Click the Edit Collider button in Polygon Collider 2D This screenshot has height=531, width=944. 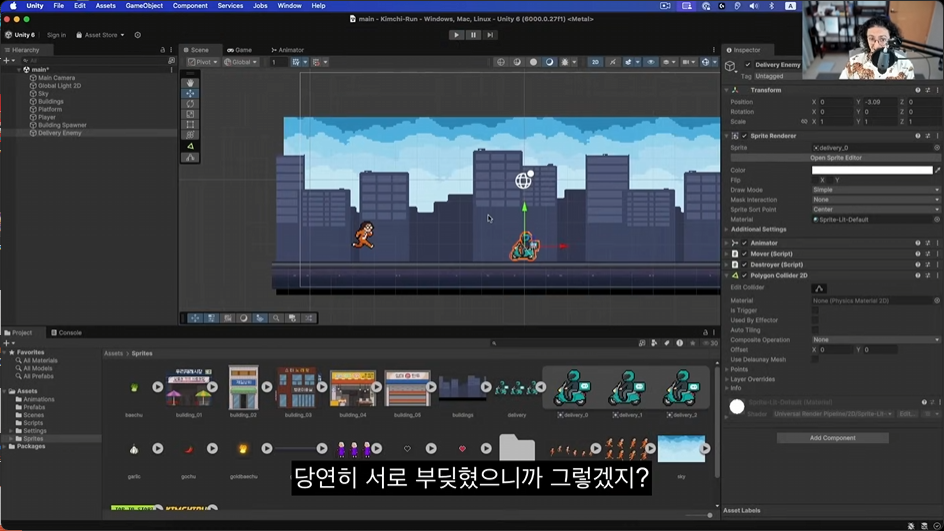tap(819, 288)
